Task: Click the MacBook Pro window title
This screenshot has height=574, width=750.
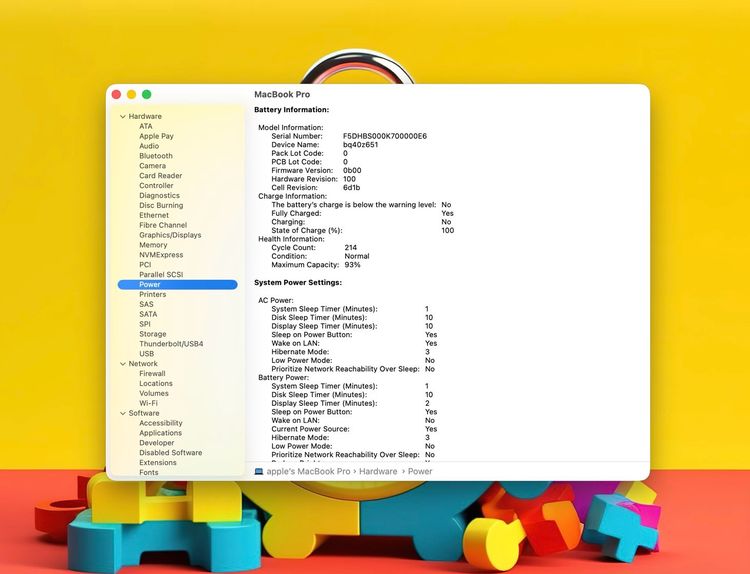Action: coord(282,94)
